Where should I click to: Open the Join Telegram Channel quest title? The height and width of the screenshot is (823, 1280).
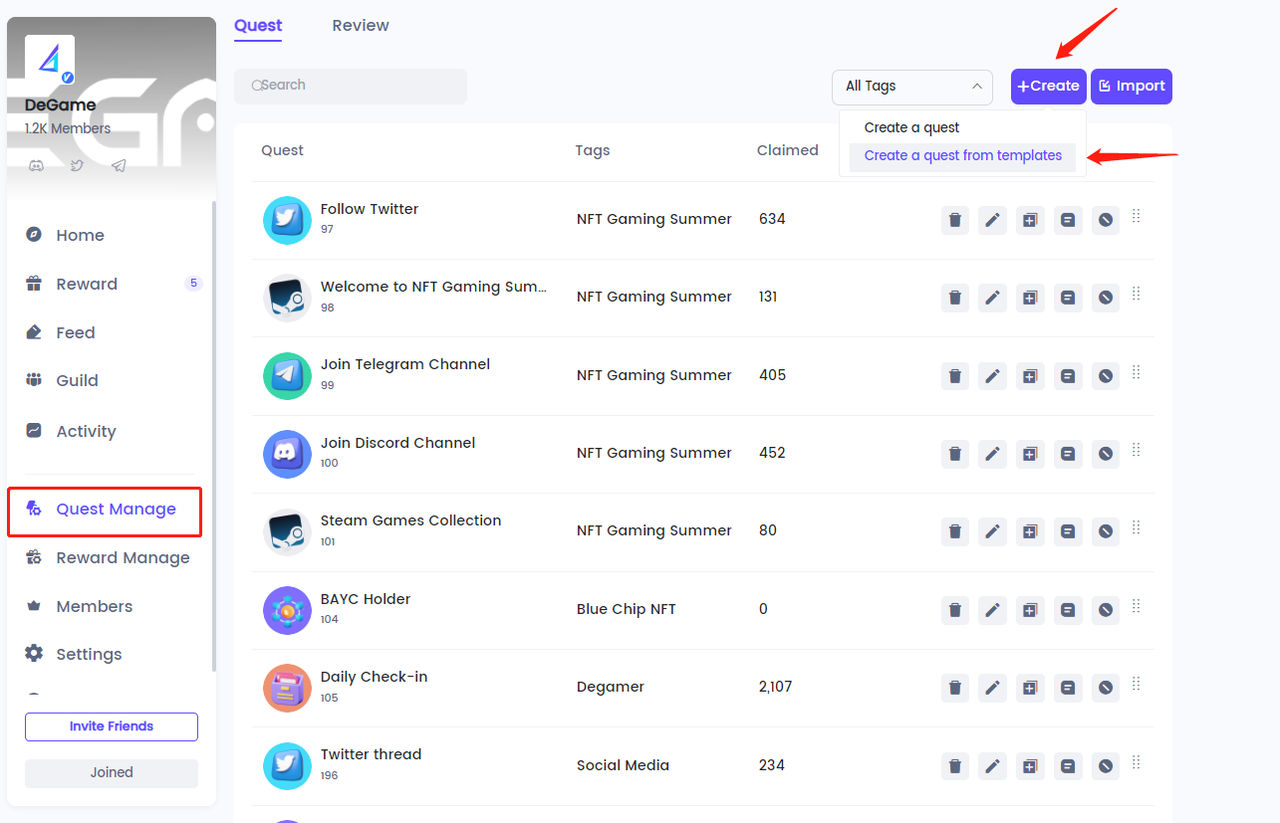point(405,365)
